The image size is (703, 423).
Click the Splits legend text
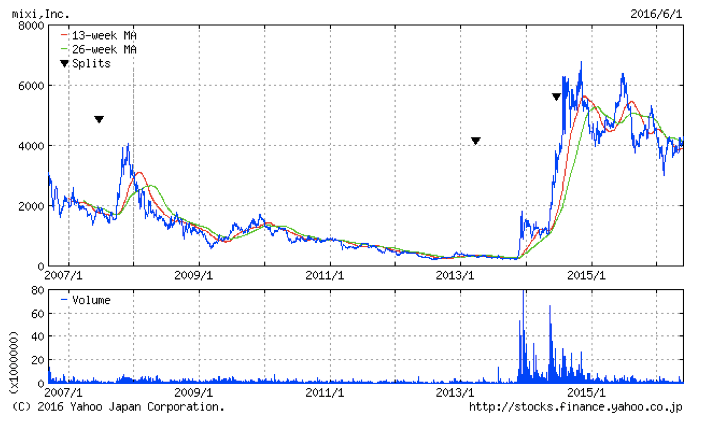pos(92,63)
